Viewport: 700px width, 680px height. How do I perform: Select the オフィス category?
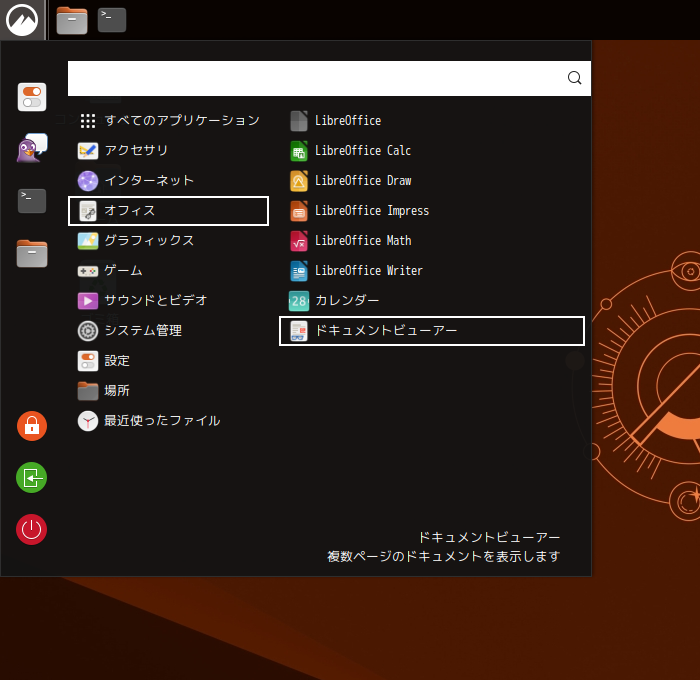click(x=168, y=211)
